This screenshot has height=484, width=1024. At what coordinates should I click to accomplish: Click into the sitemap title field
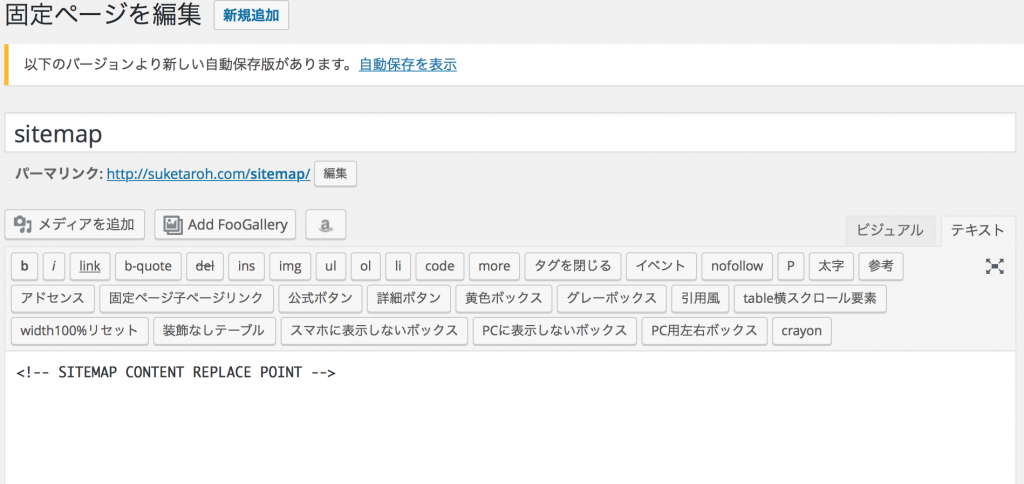[510, 133]
